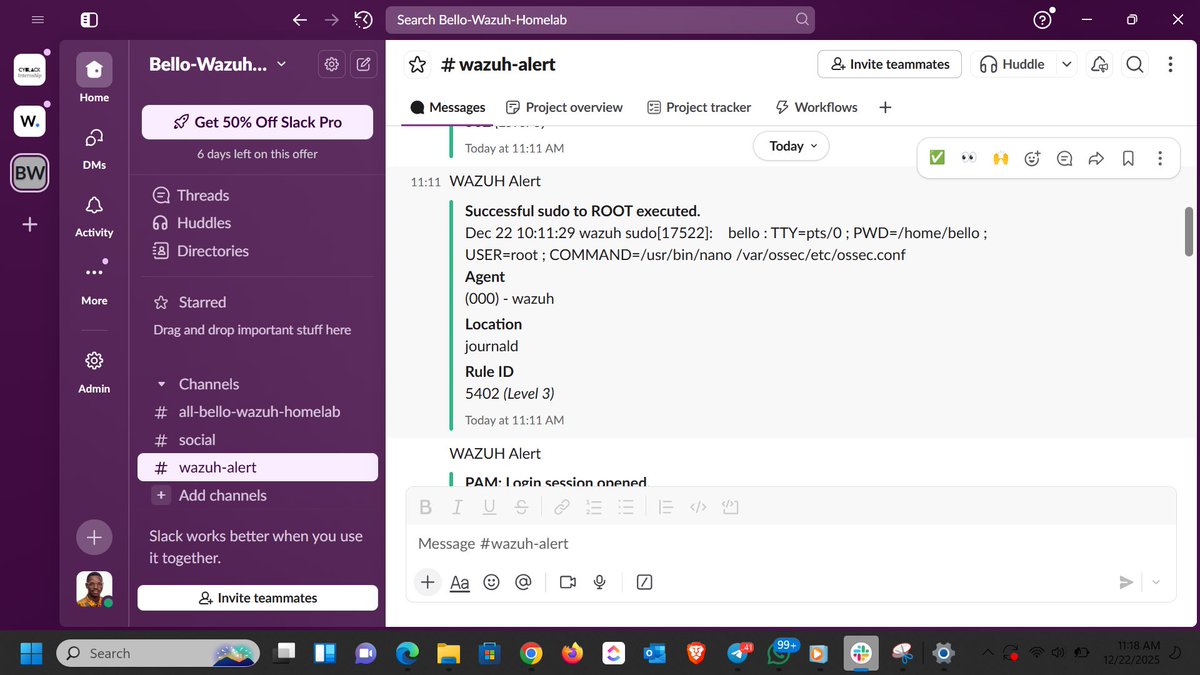Image resolution: width=1200 pixels, height=675 pixels.
Task: Open more actions for the message
Action: 1160,158
